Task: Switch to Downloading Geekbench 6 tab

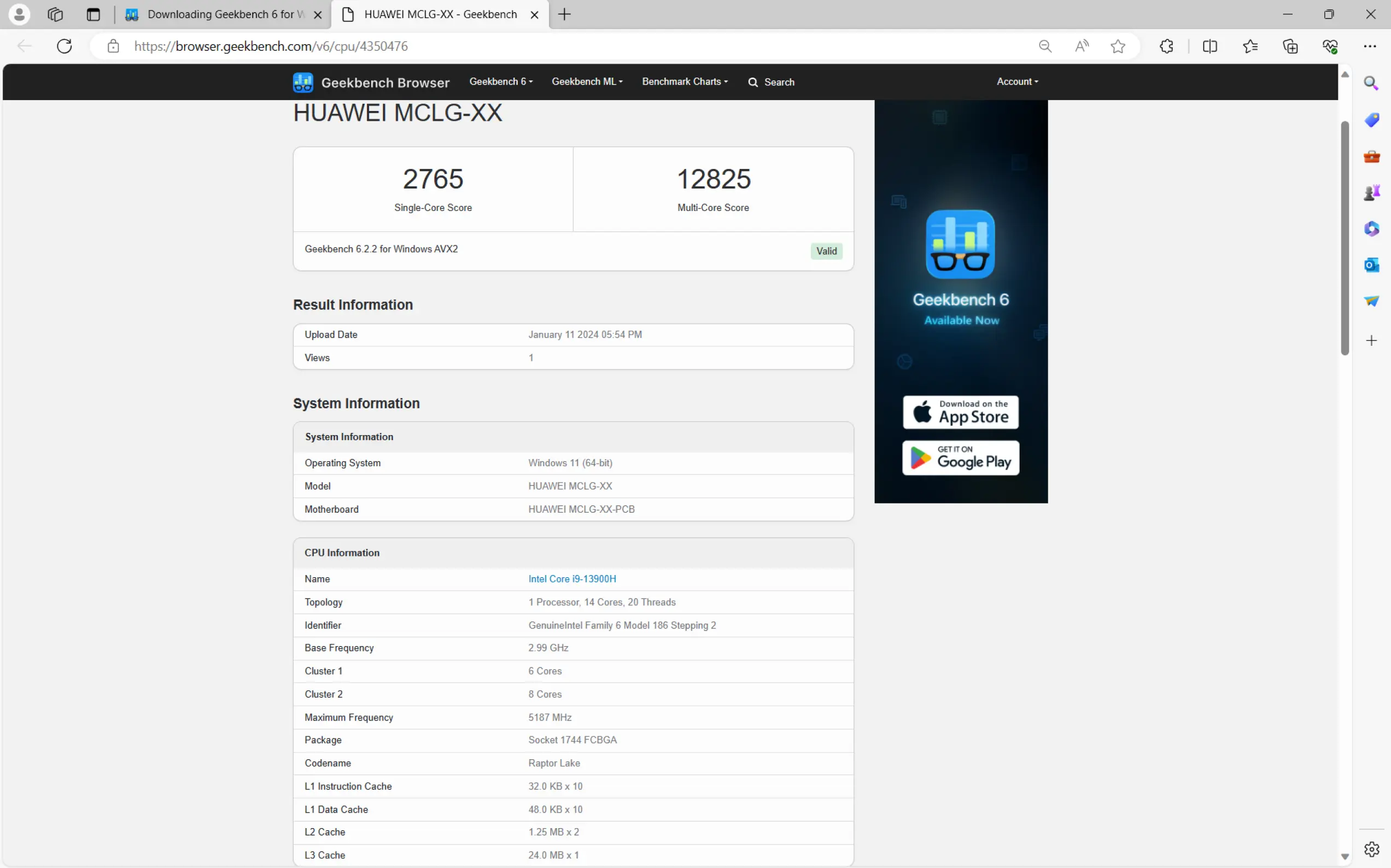Action: 218,14
